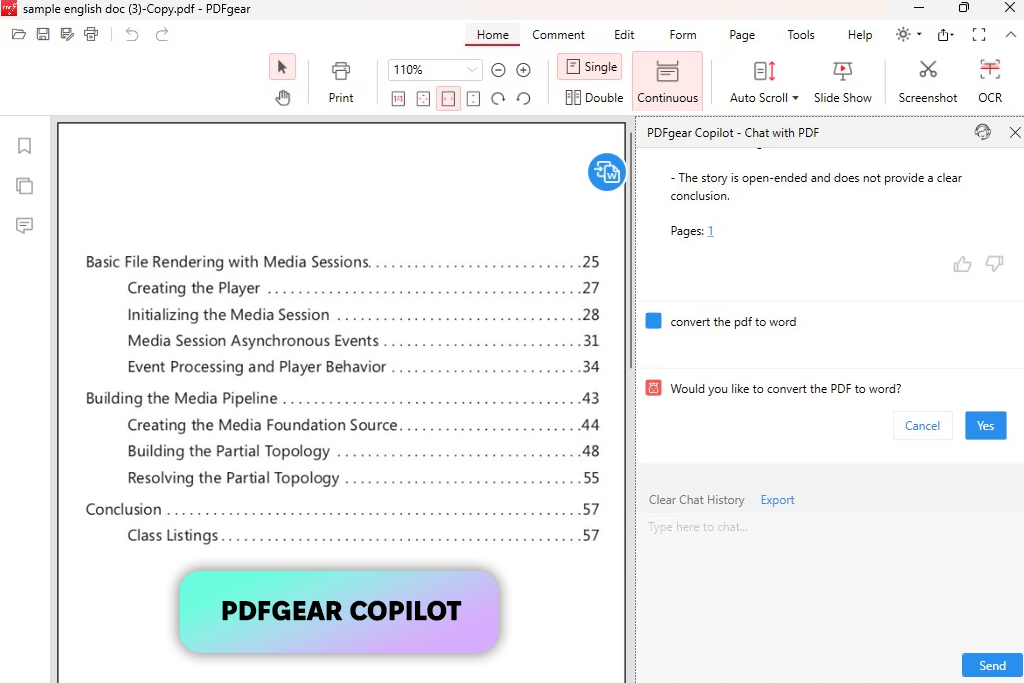Click the document vertical scrollbar

pyautogui.click(x=630, y=249)
